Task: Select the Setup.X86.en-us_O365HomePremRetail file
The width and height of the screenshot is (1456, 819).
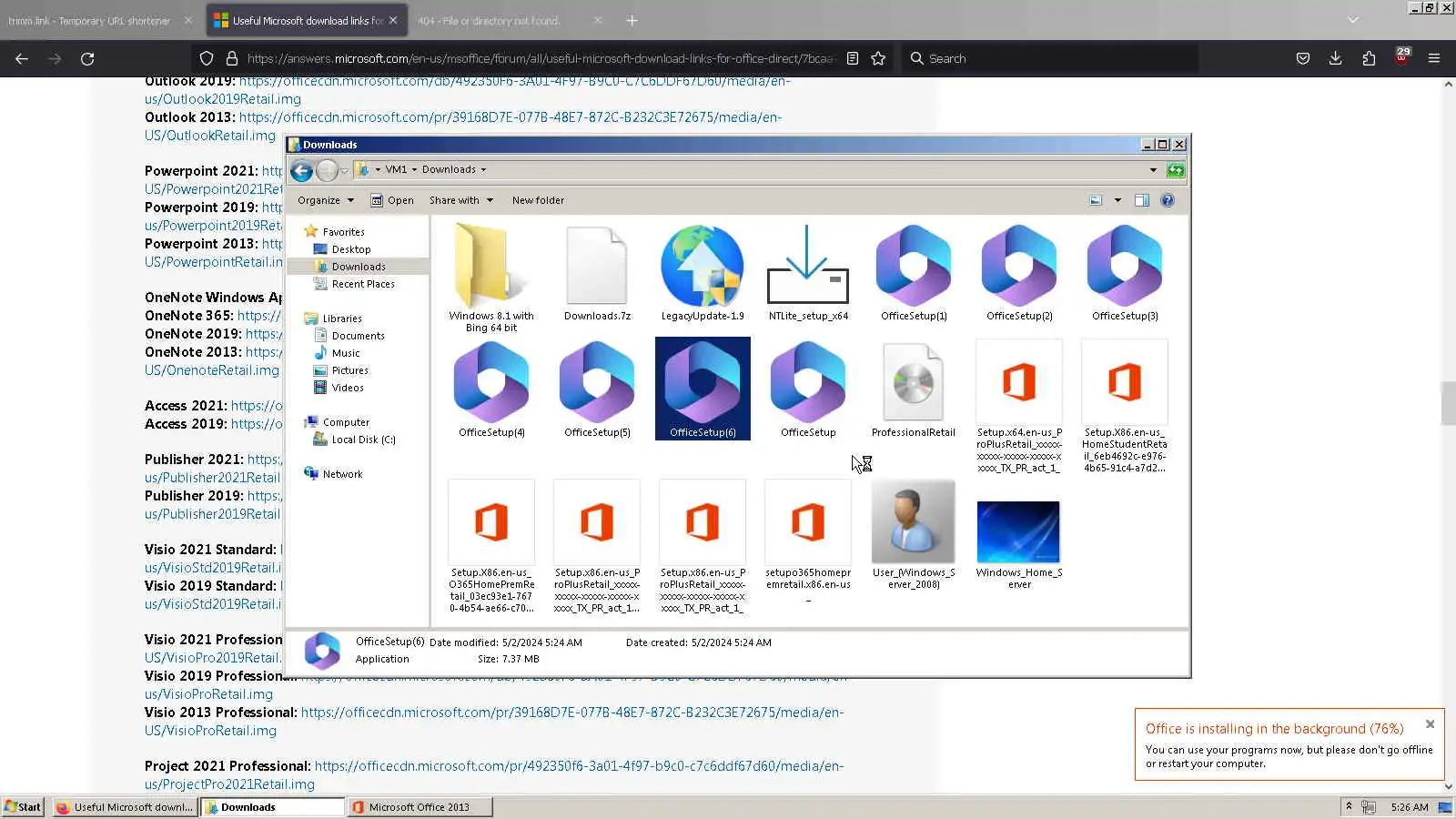Action: pos(491,547)
